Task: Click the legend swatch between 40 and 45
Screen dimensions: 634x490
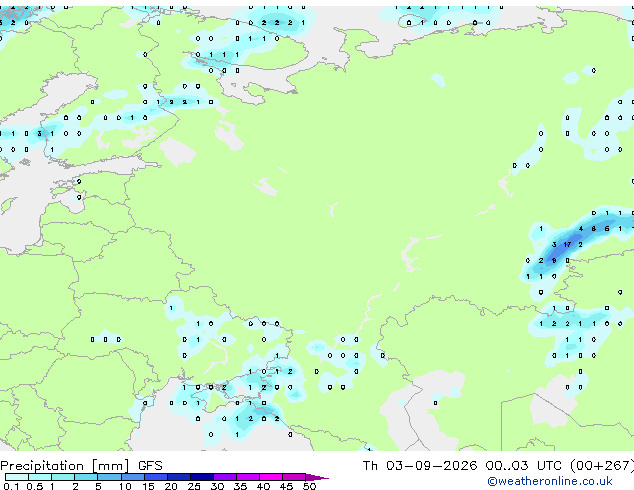Action: click(271, 477)
